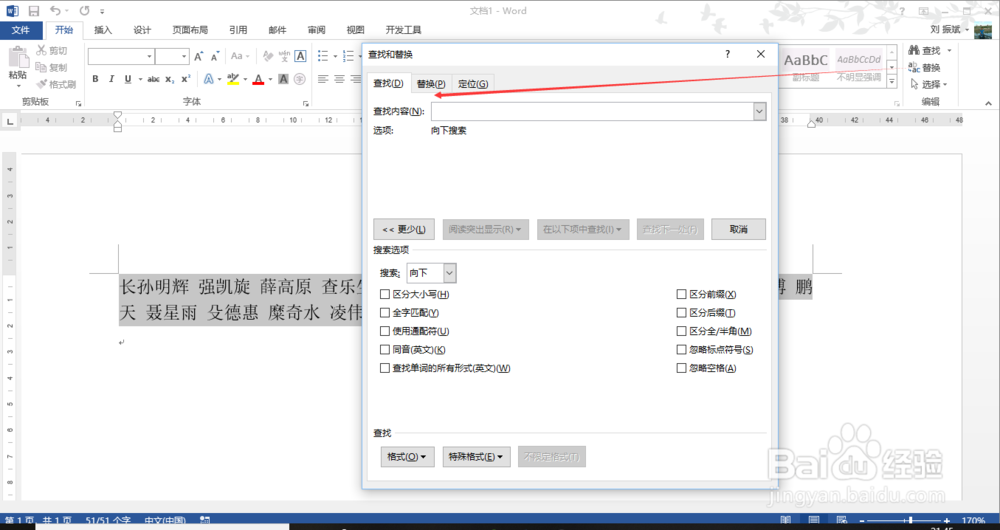The height and width of the screenshot is (530, 1000).
Task: Collapse the ribbon with the chevron
Action: [988, 103]
